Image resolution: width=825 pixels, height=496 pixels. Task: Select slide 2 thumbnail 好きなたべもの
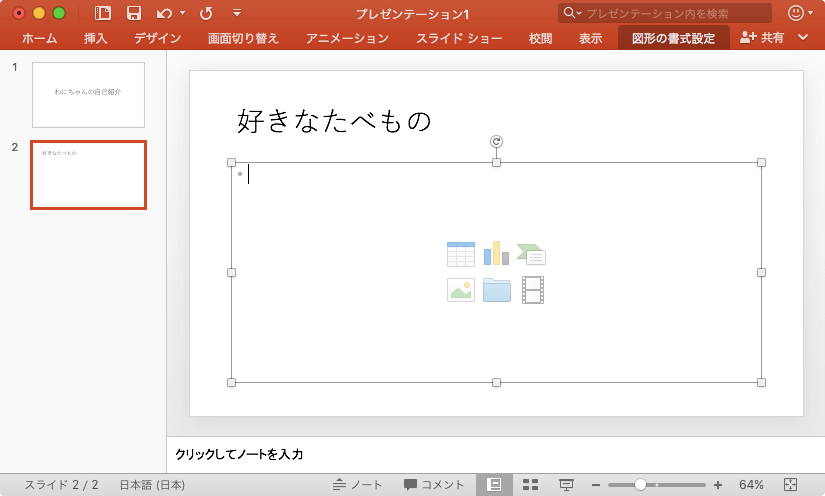pos(88,175)
